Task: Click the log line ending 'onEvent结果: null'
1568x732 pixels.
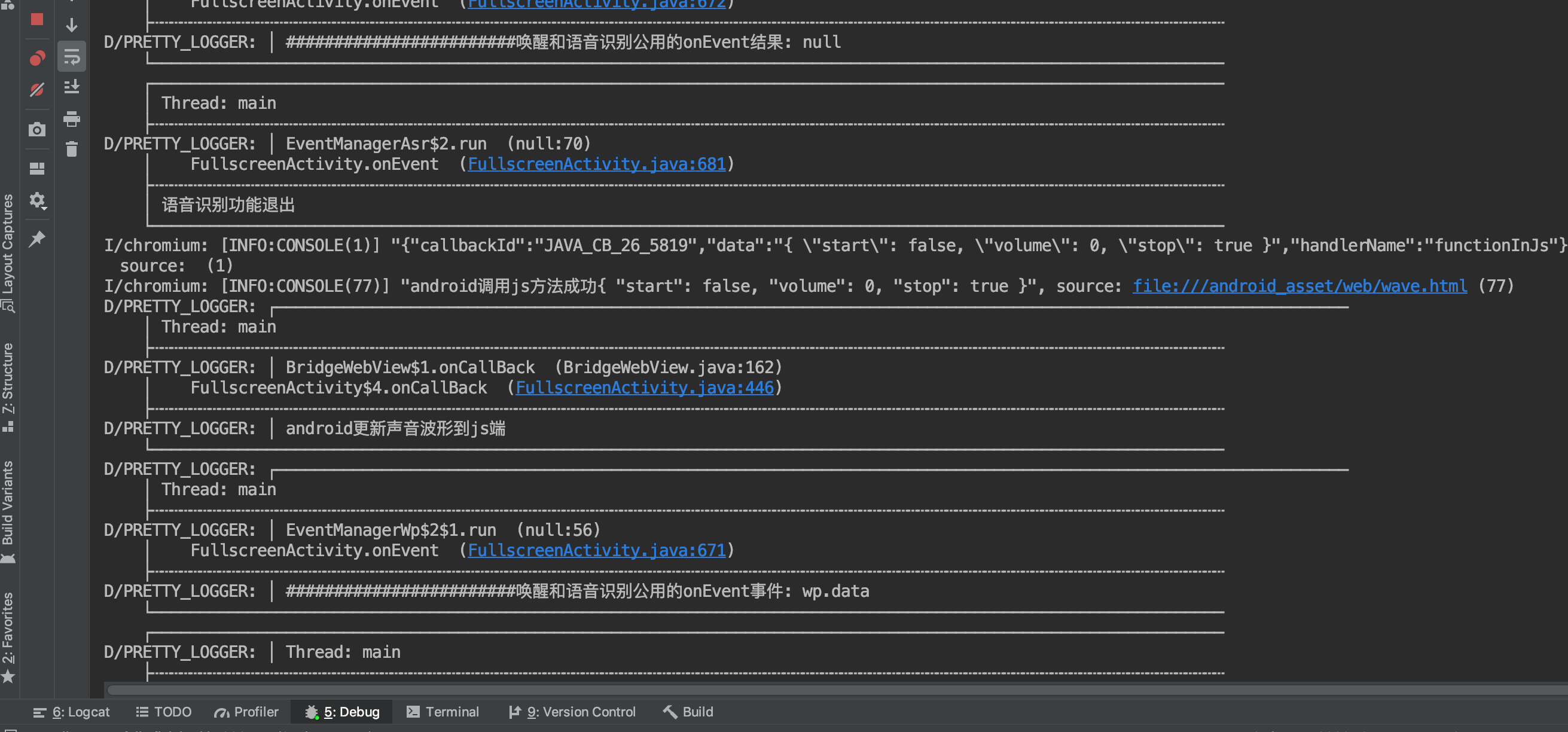Action: click(x=563, y=42)
